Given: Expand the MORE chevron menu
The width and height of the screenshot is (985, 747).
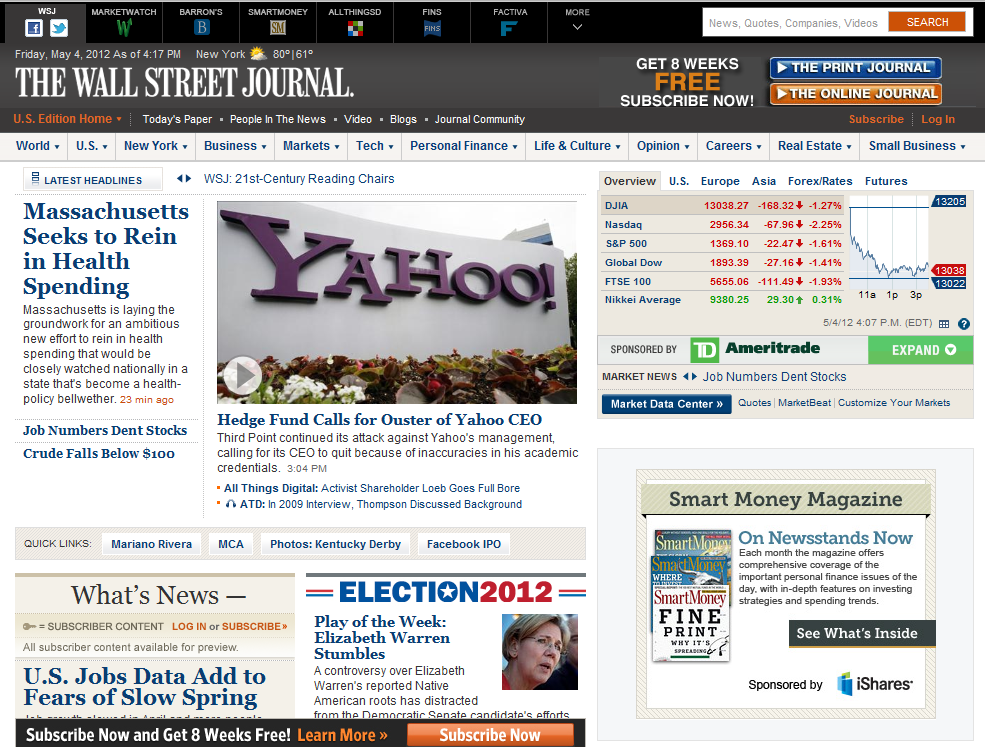Looking at the screenshot, I should pyautogui.click(x=576, y=27).
